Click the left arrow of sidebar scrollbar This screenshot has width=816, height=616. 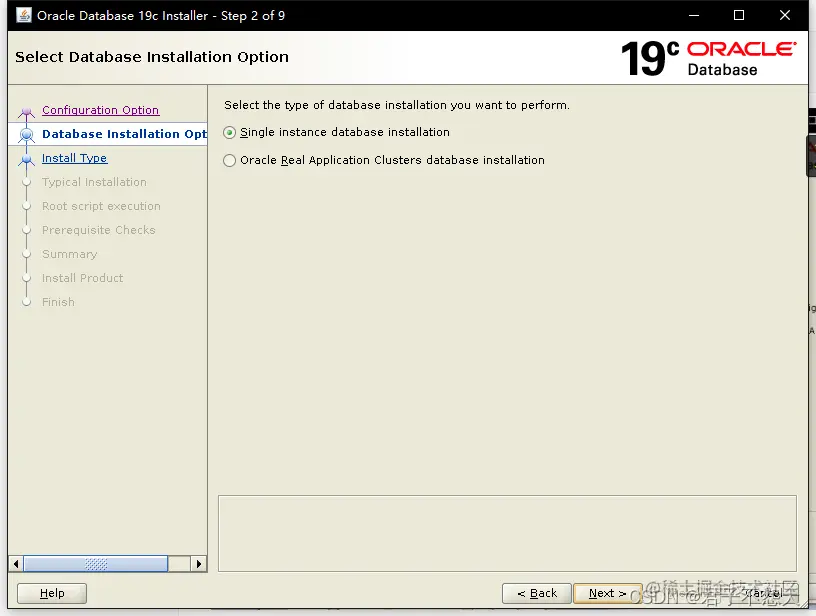coord(16,564)
